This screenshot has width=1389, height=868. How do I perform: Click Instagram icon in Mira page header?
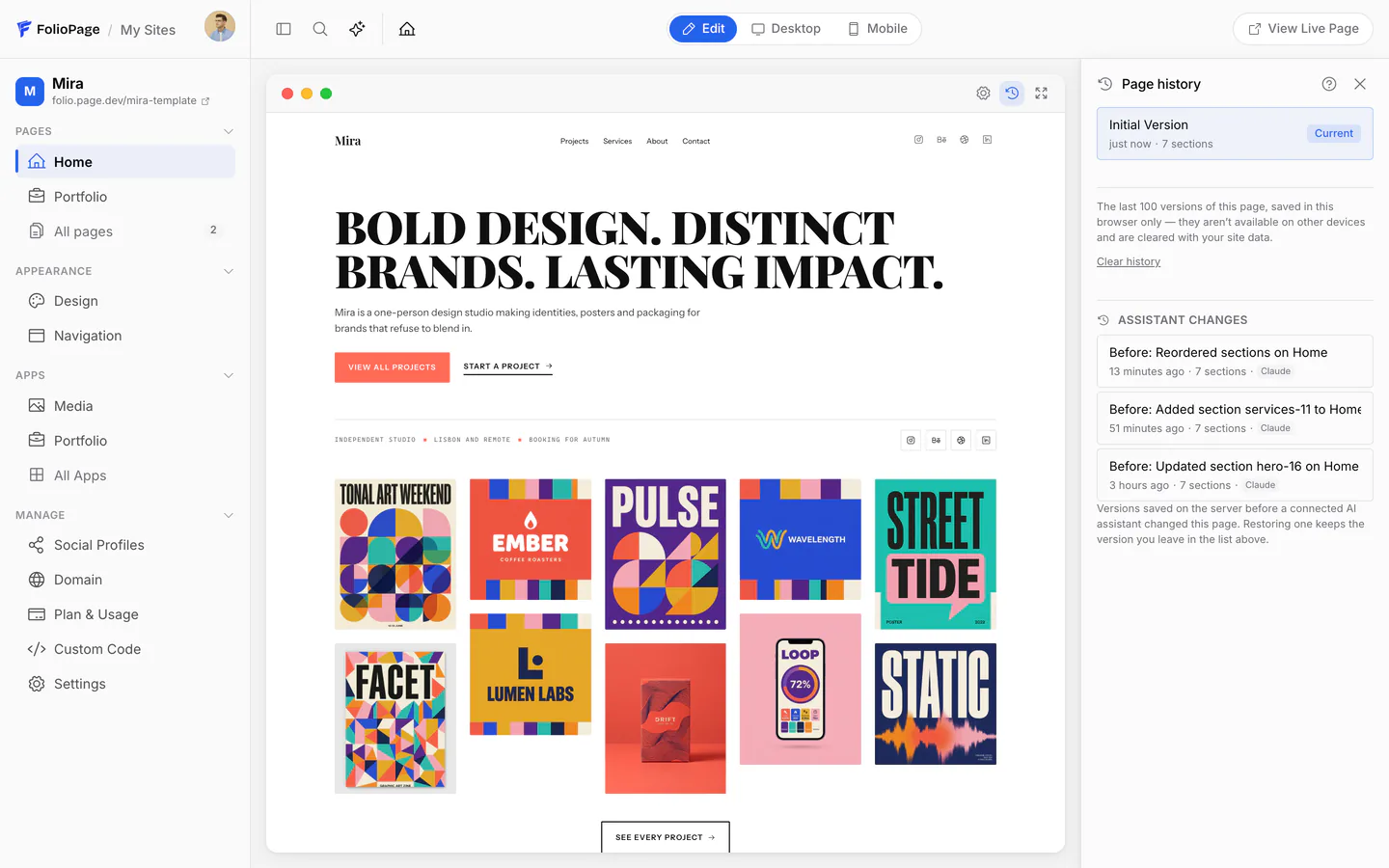[x=918, y=140]
